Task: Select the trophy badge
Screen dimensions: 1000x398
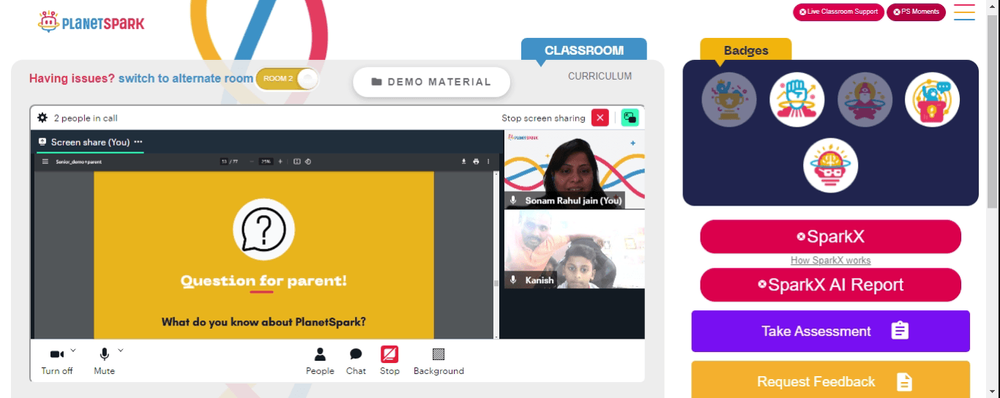Action: click(x=729, y=100)
